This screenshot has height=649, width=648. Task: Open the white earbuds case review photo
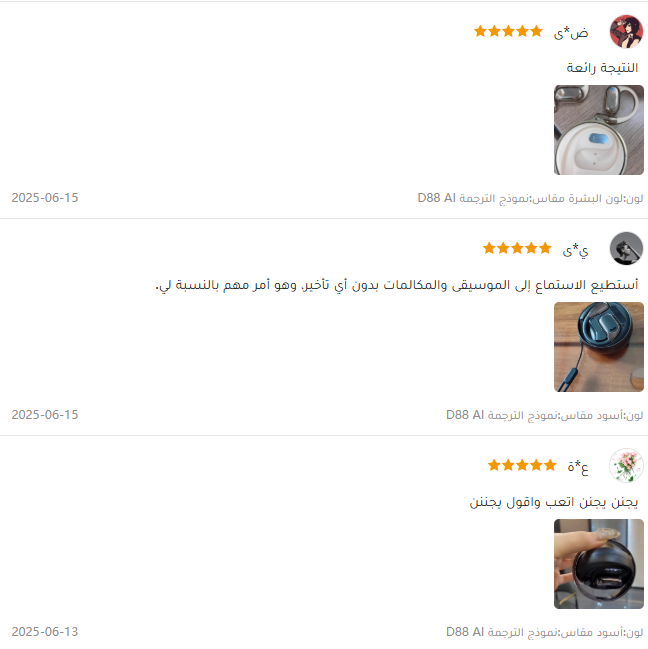(599, 130)
